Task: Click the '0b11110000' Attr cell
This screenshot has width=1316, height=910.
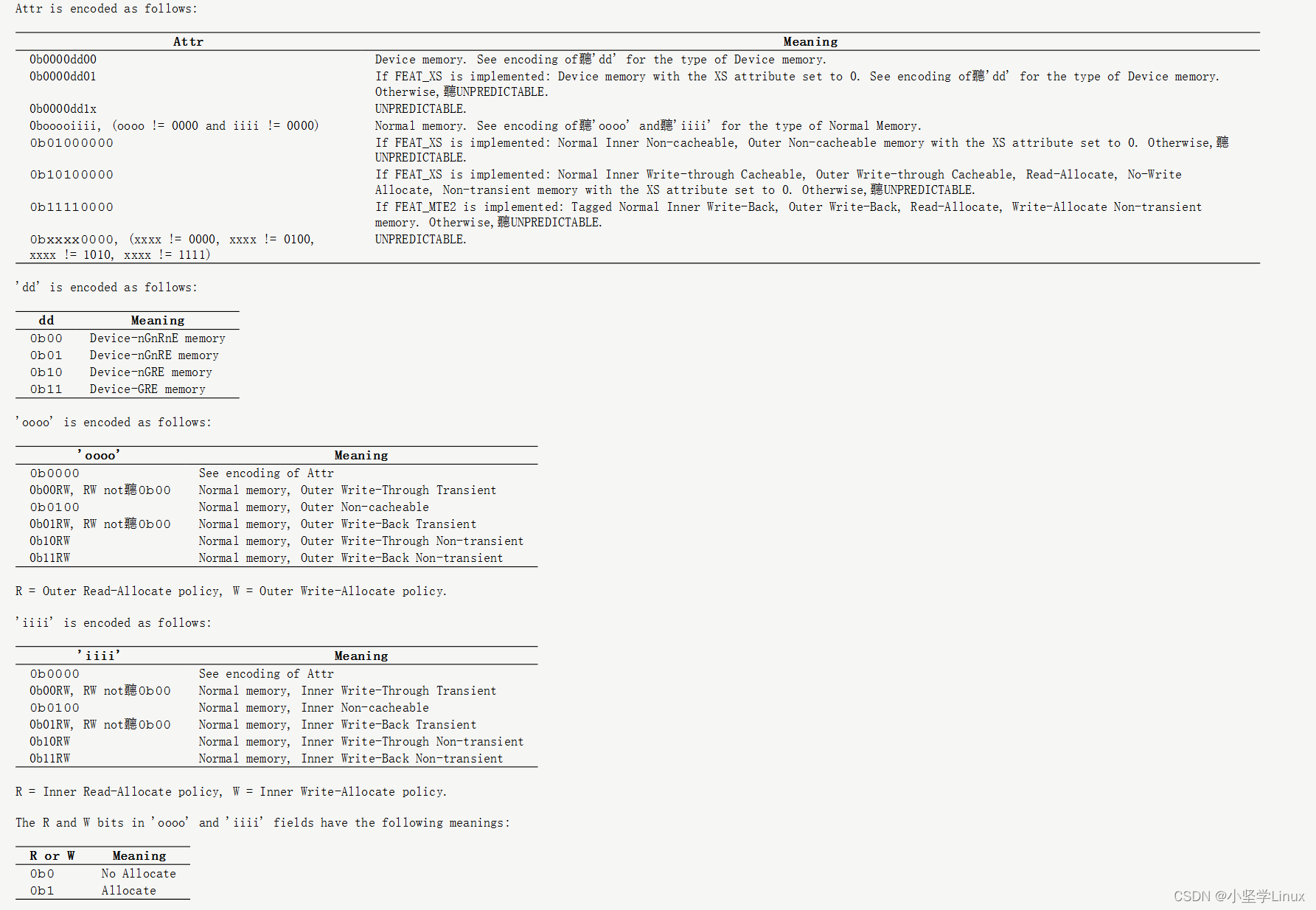Action: coord(72,207)
